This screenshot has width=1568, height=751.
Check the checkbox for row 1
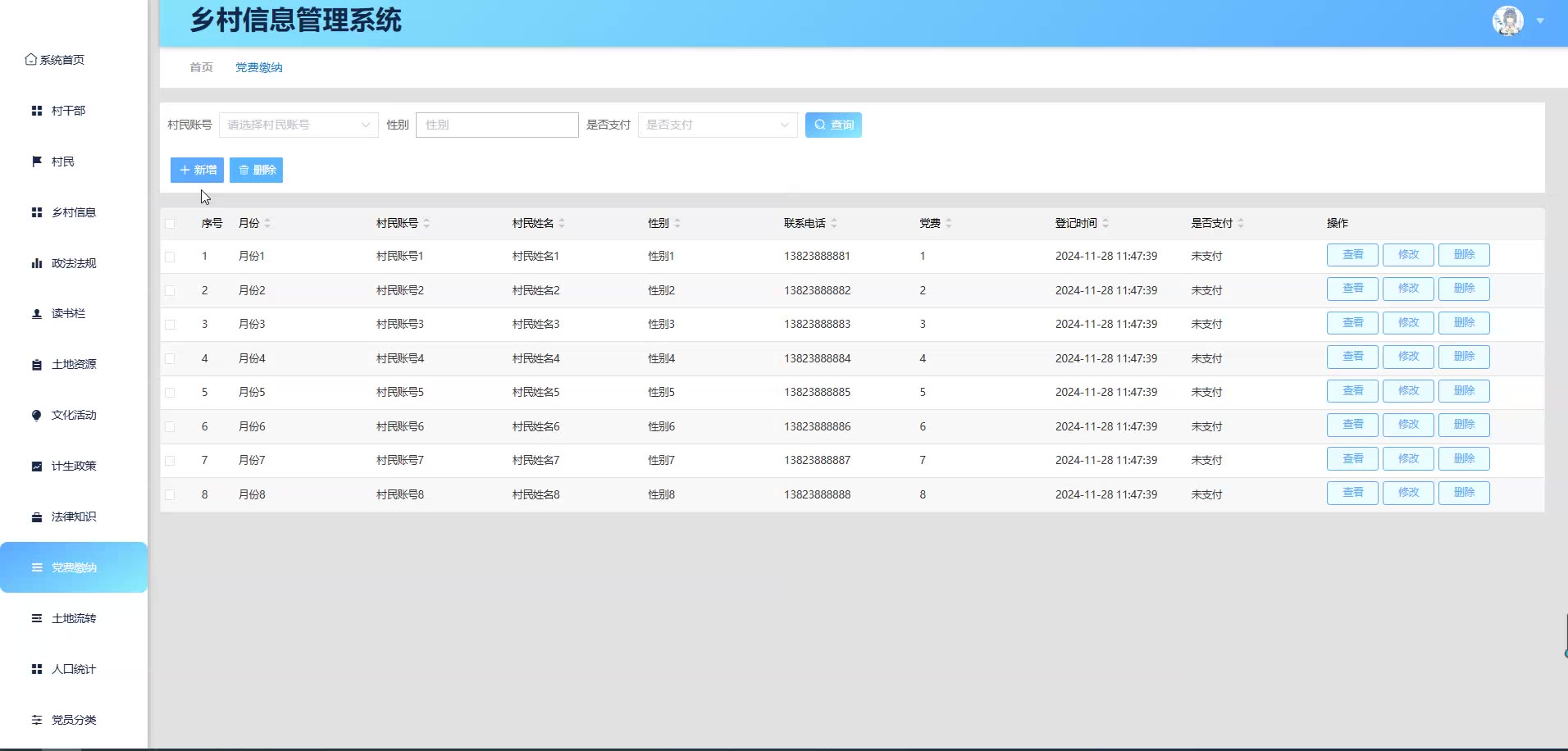(170, 257)
